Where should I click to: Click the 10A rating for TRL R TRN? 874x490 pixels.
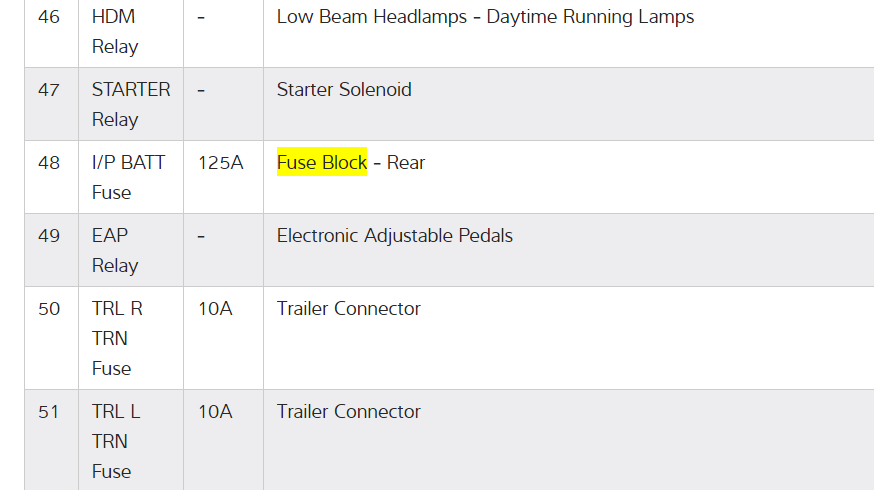click(x=215, y=308)
